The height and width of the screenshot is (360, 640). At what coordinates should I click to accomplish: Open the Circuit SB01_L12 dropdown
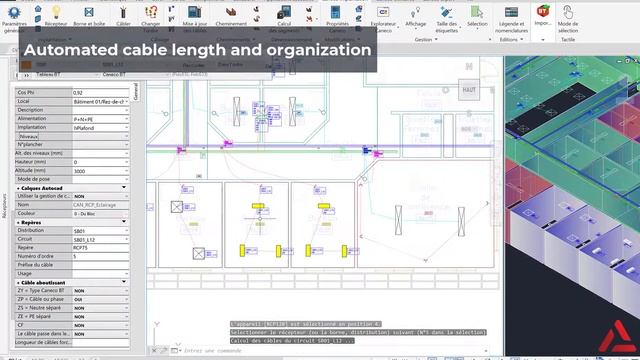127,240
